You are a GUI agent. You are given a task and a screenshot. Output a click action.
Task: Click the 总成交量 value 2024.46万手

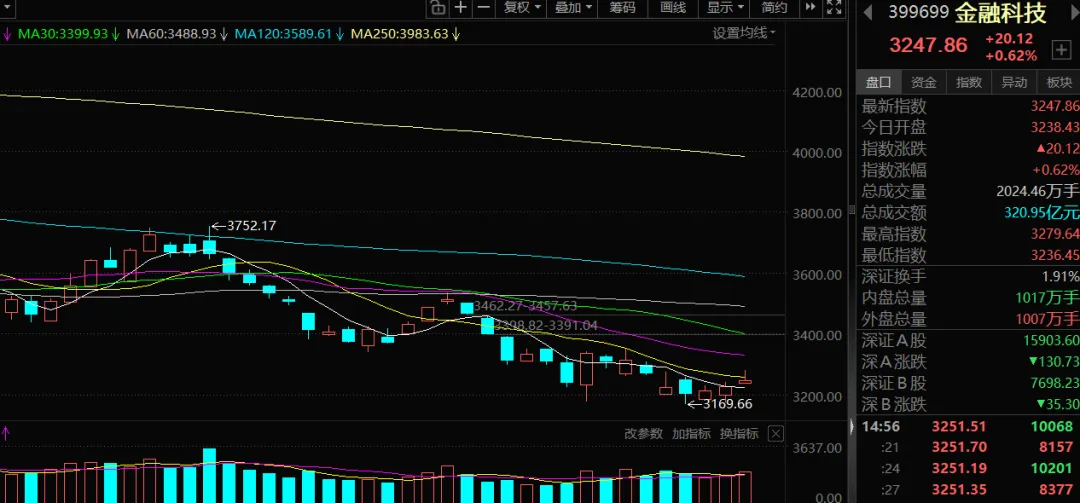click(x=1038, y=192)
